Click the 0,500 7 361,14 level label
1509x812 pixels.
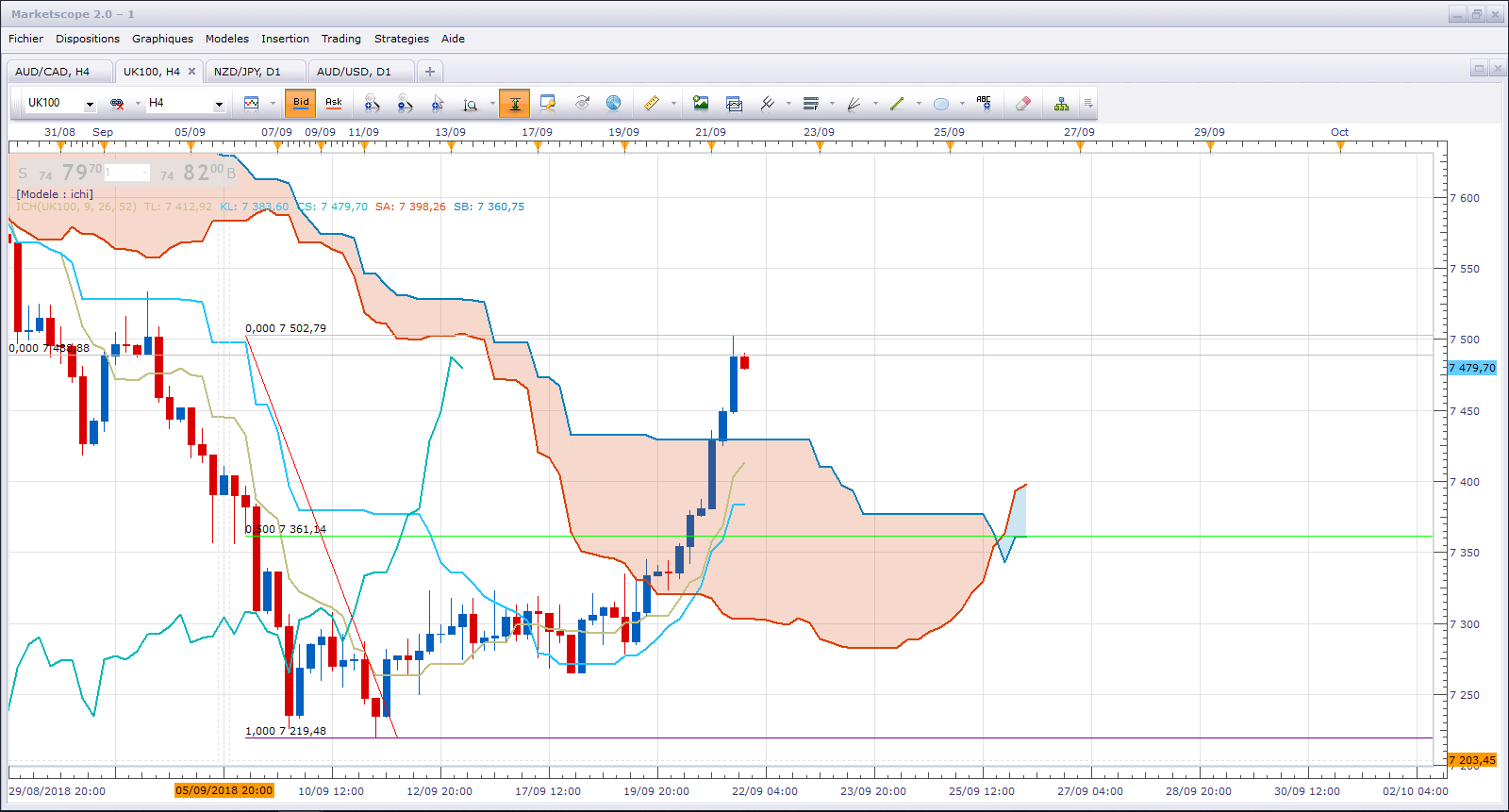pos(286,529)
